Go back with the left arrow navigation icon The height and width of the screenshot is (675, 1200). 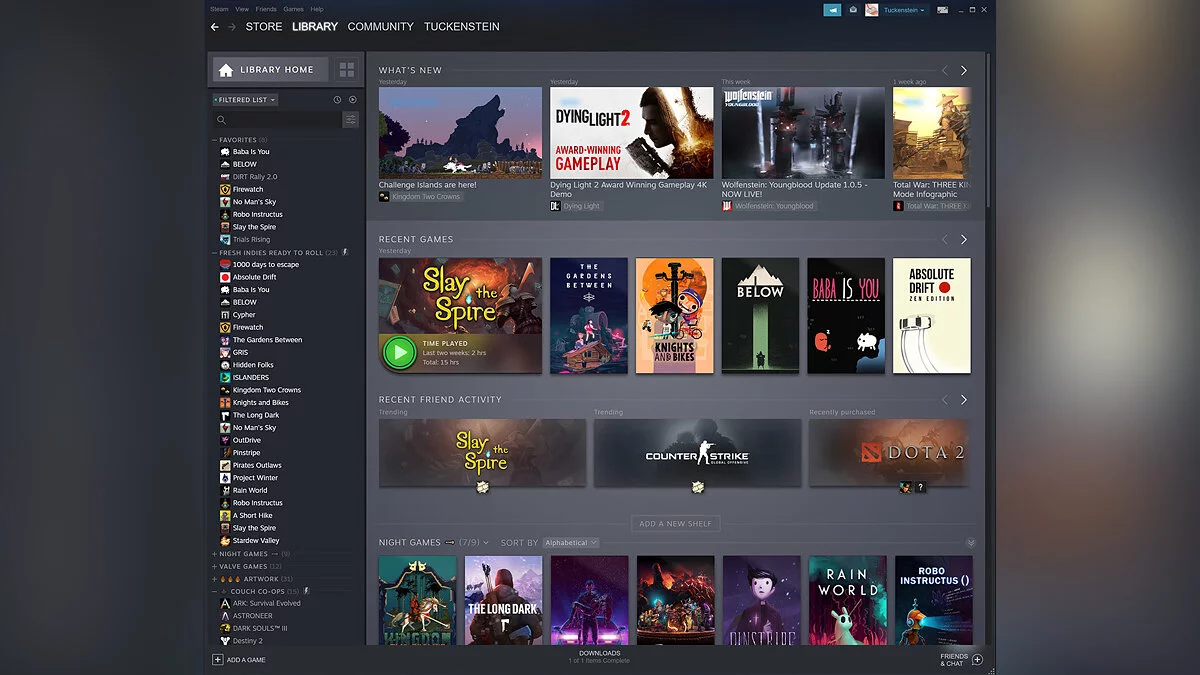[215, 27]
